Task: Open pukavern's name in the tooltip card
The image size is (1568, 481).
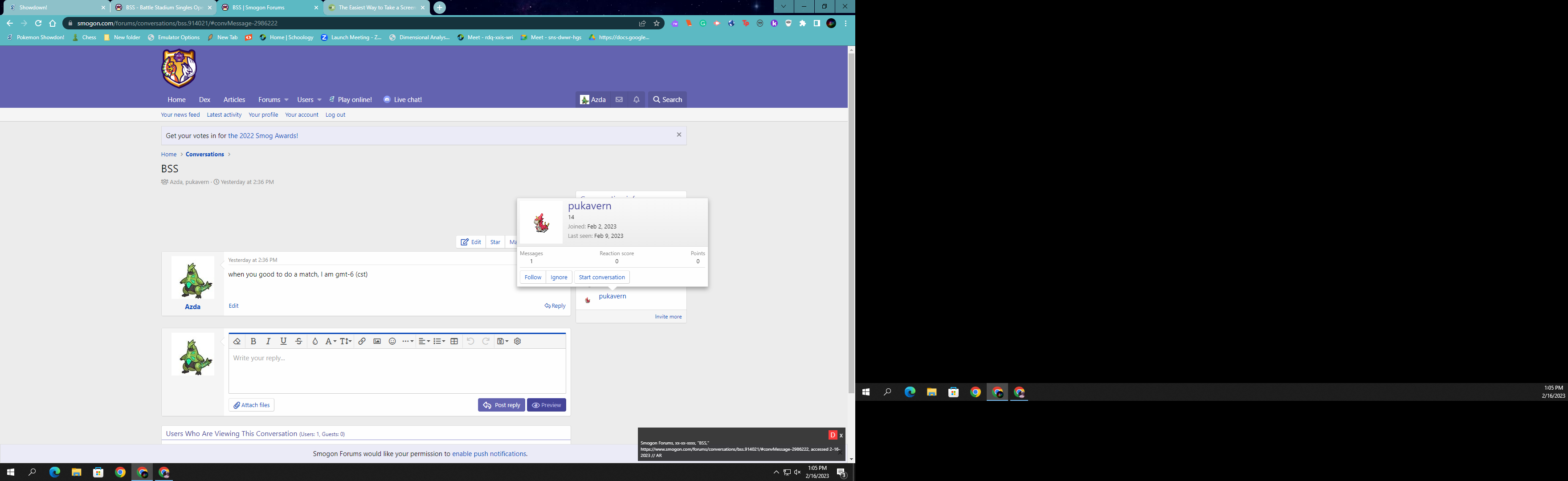Action: [589, 206]
